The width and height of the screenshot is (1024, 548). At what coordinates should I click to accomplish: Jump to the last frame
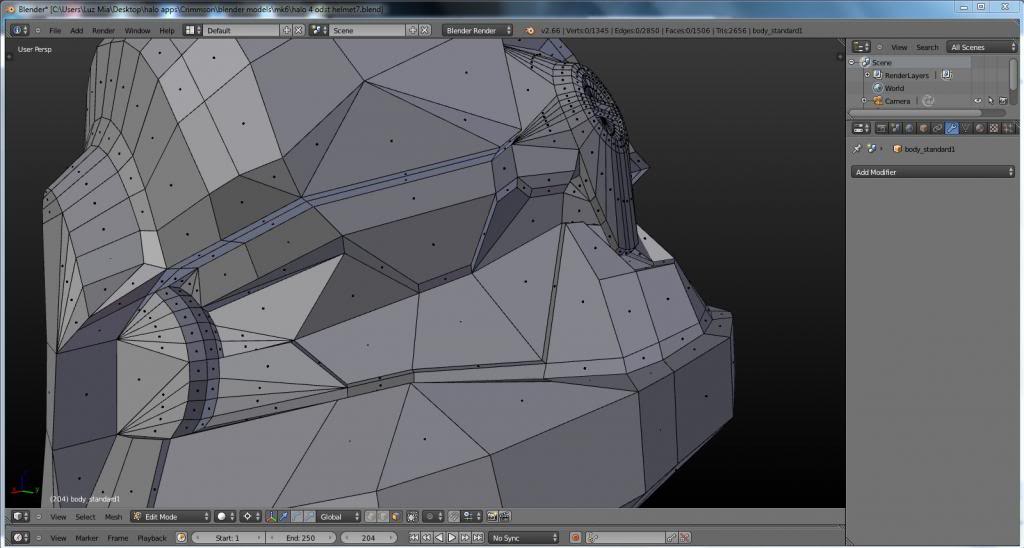pos(478,538)
